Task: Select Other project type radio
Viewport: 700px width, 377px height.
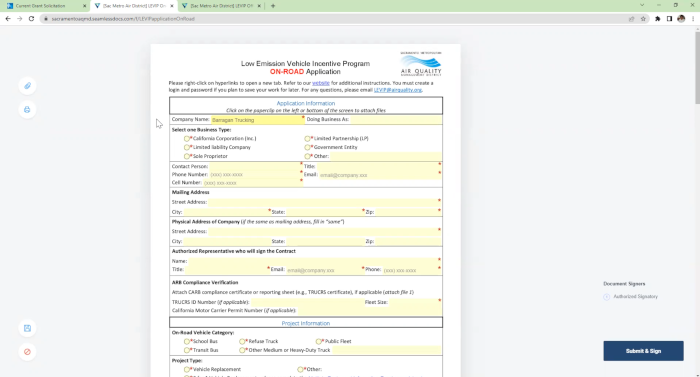Action: pyautogui.click(x=300, y=369)
